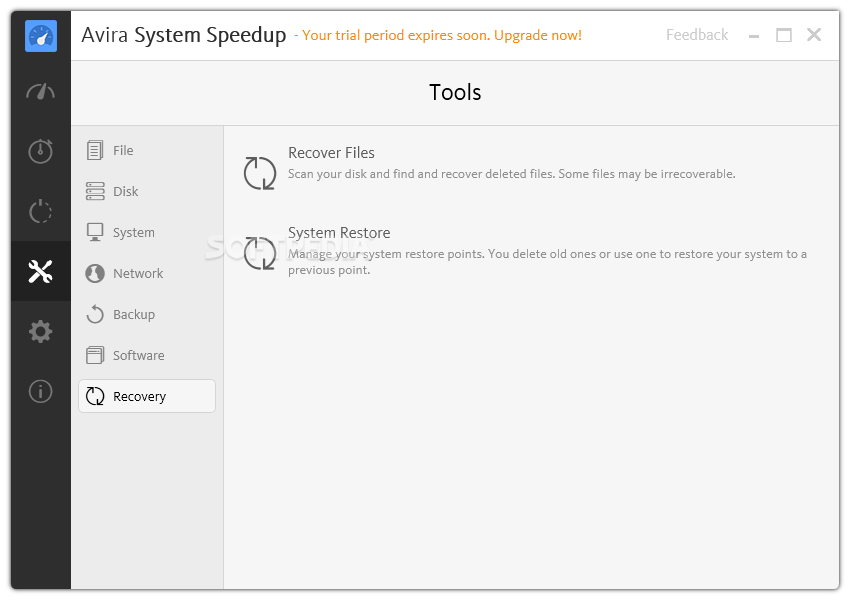Switch to the File tools tab
Screen dimensions: 850x600
[x=147, y=150]
